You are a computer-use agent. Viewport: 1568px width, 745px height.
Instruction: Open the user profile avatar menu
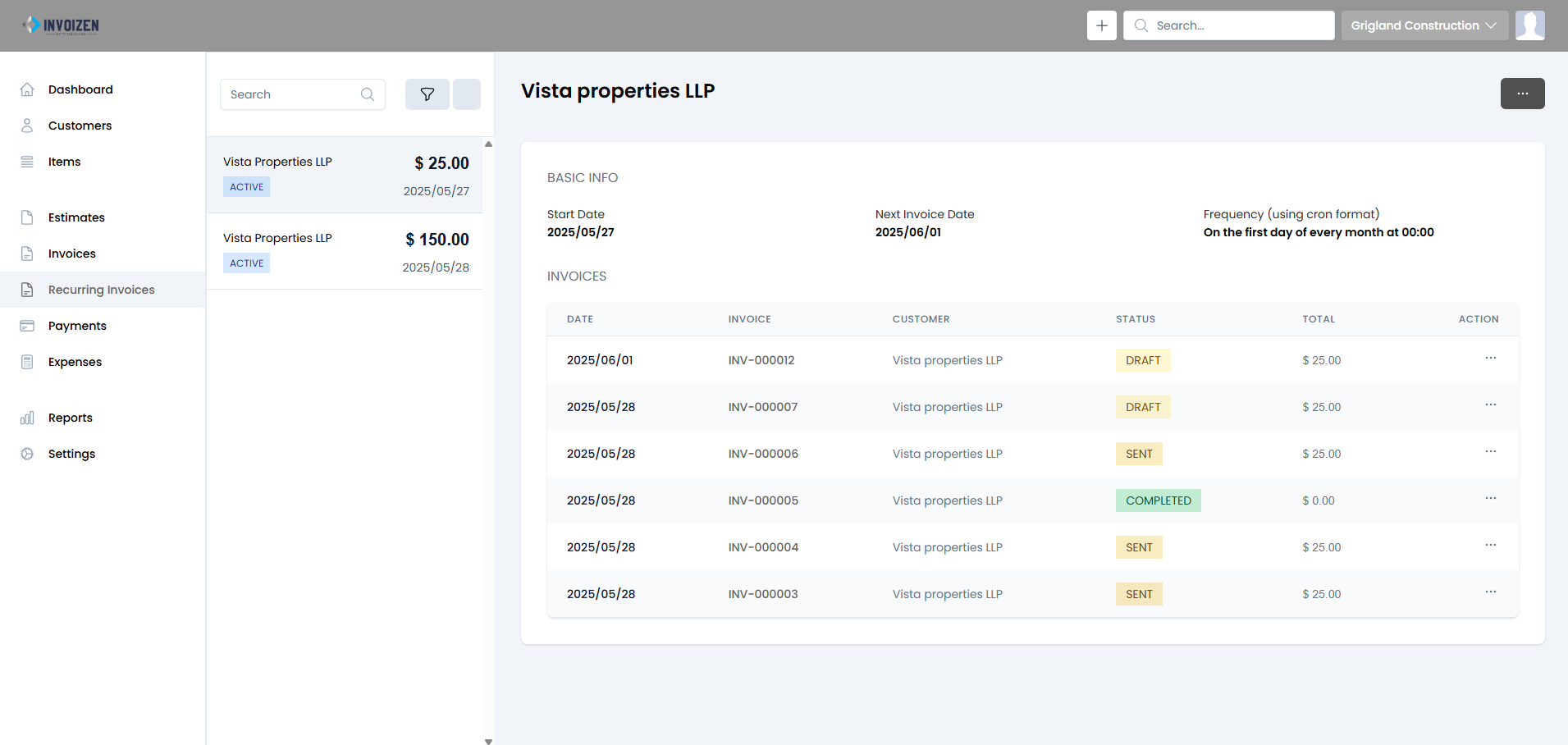(x=1529, y=25)
